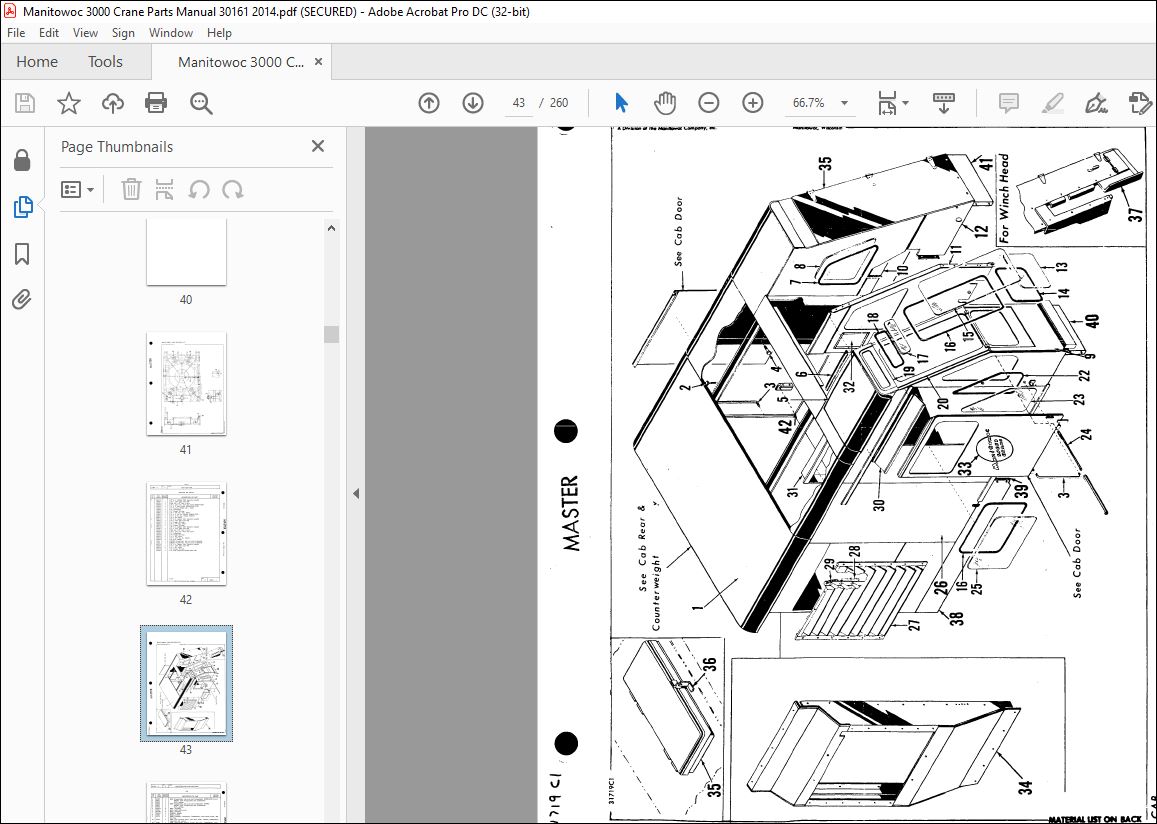Open the Find text magnifier tool

click(x=201, y=103)
